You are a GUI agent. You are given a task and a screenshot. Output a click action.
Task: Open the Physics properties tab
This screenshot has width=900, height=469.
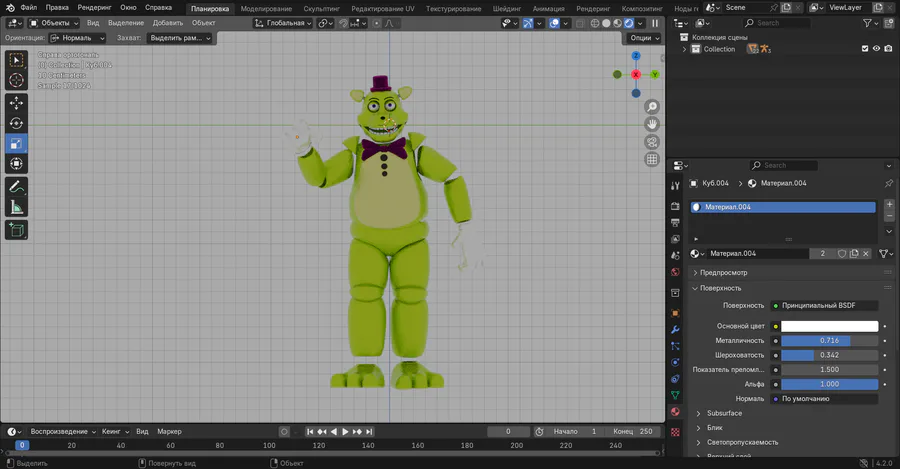pyautogui.click(x=675, y=362)
